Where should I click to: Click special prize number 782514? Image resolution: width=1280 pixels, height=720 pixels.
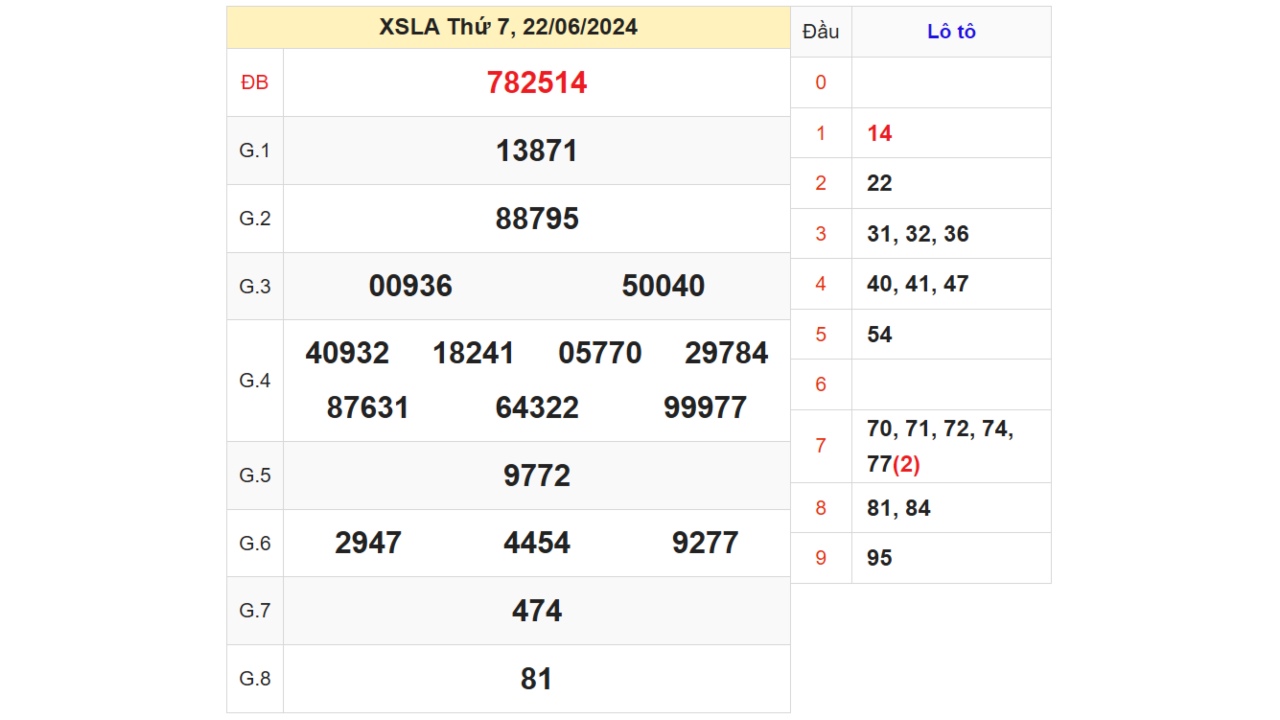tap(537, 83)
